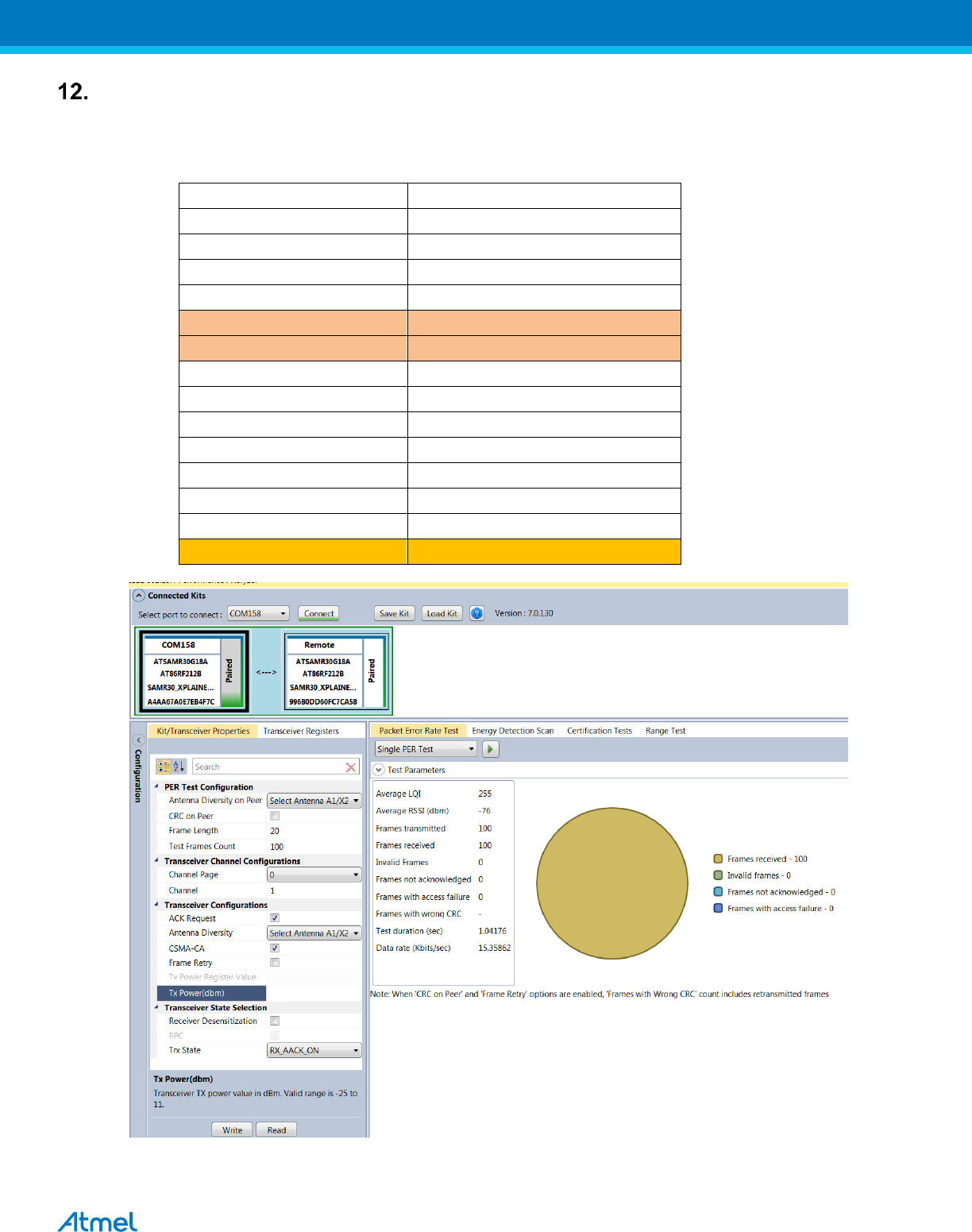This screenshot has height=1232, width=972.
Task: Start the PER test with green play icon
Action: tap(491, 749)
